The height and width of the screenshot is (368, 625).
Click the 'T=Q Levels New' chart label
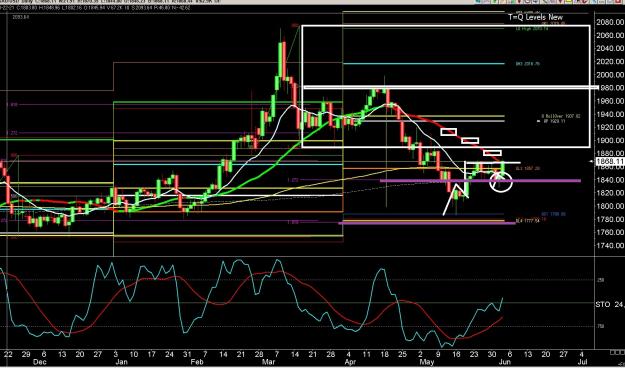coord(535,17)
